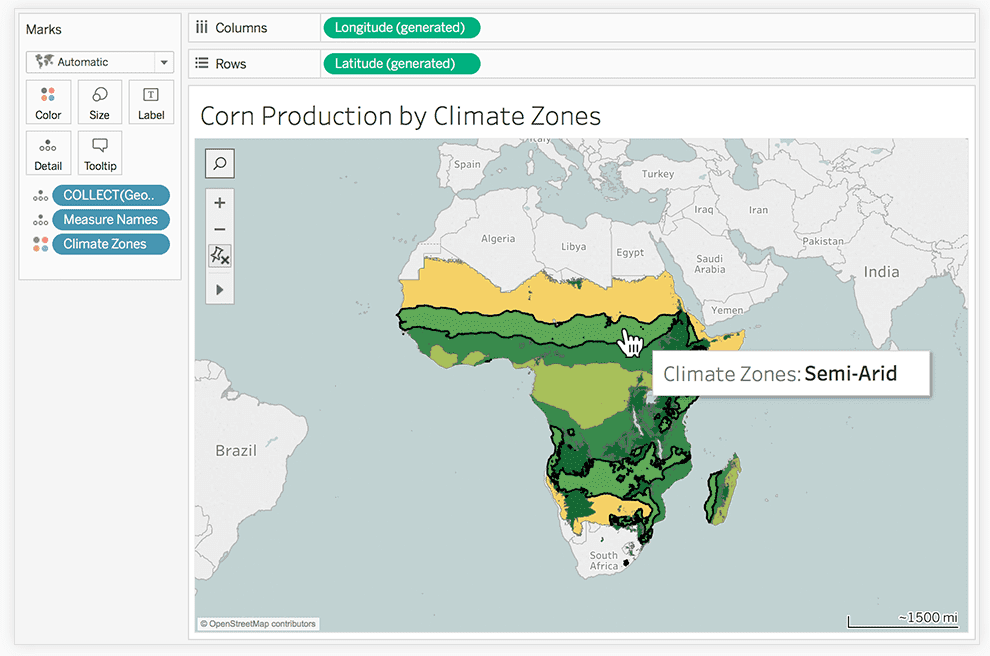
Task: Zoom in on the map
Action: (x=220, y=203)
